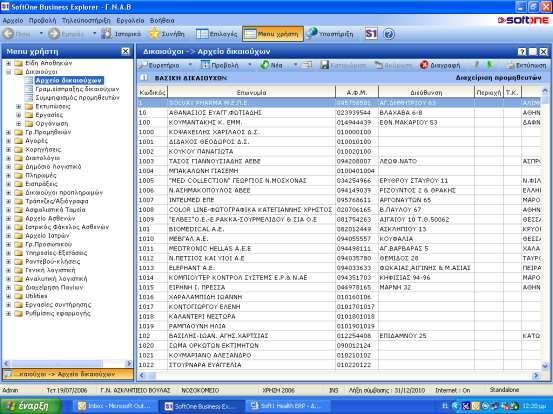This screenshot has height=414, width=553.
Task: Expand the Αγορές folder
Action: click(8, 141)
